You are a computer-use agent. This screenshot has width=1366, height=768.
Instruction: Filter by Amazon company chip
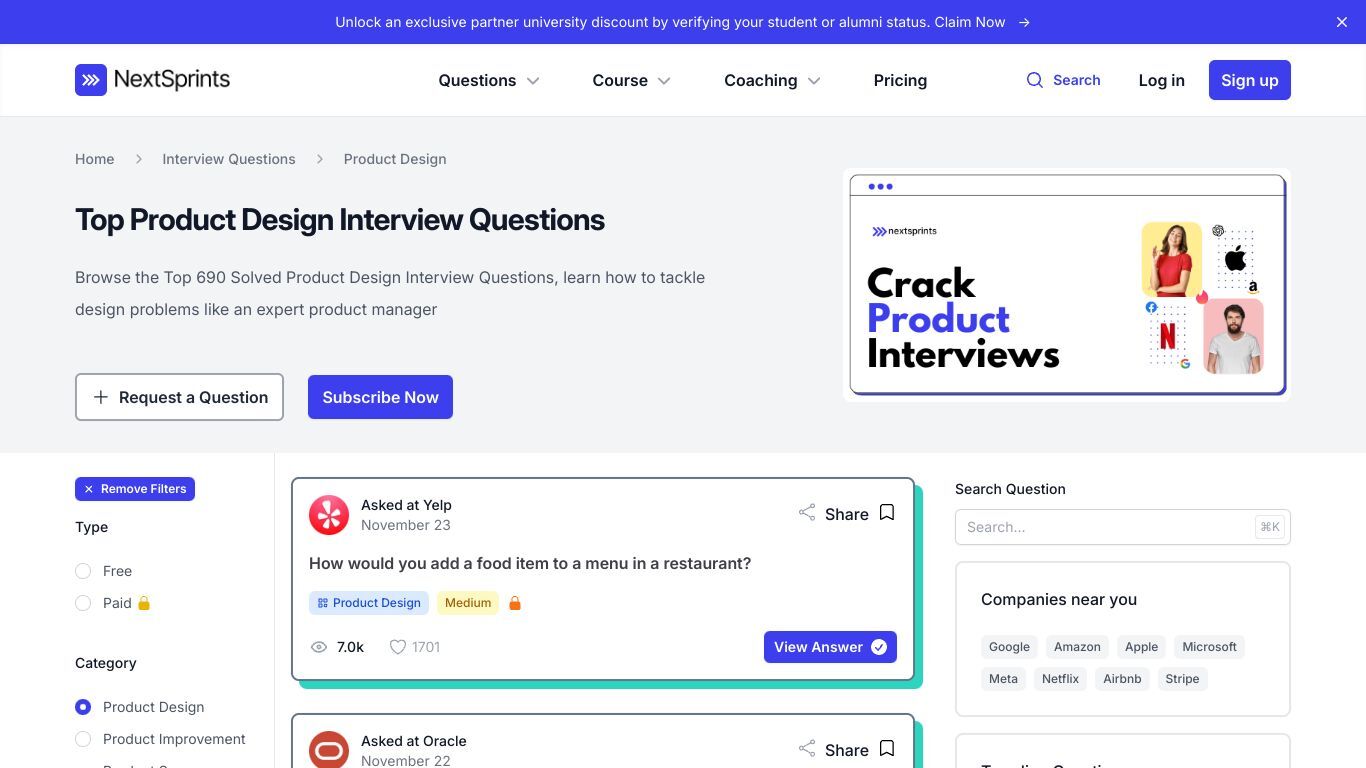[1077, 647]
